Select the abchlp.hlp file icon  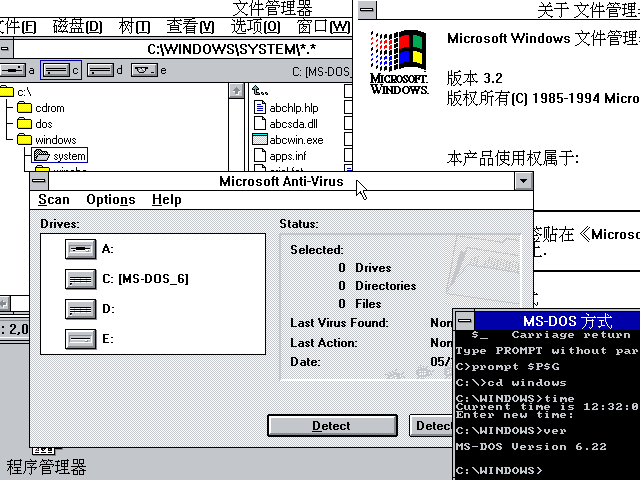pyautogui.click(x=260, y=107)
